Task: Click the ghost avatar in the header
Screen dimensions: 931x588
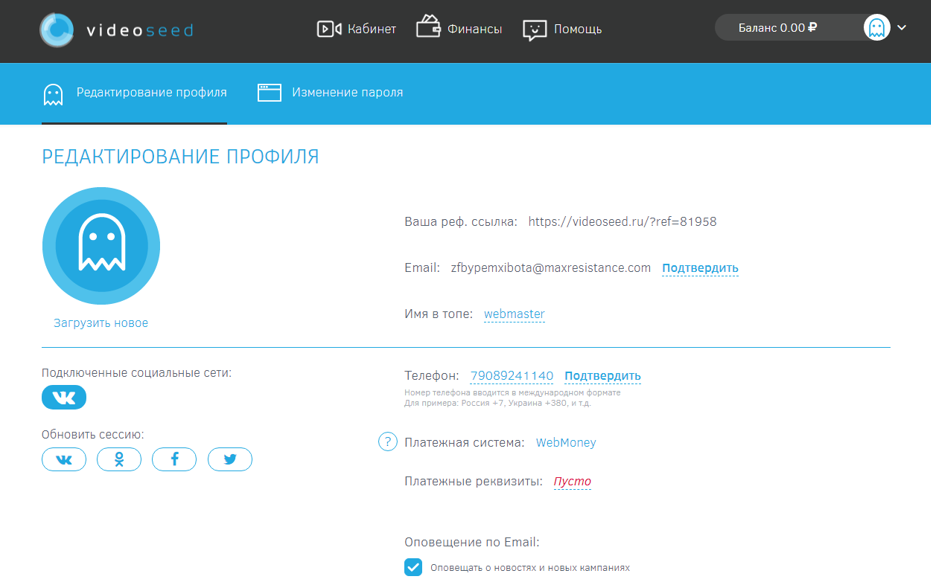Action: pos(876,28)
